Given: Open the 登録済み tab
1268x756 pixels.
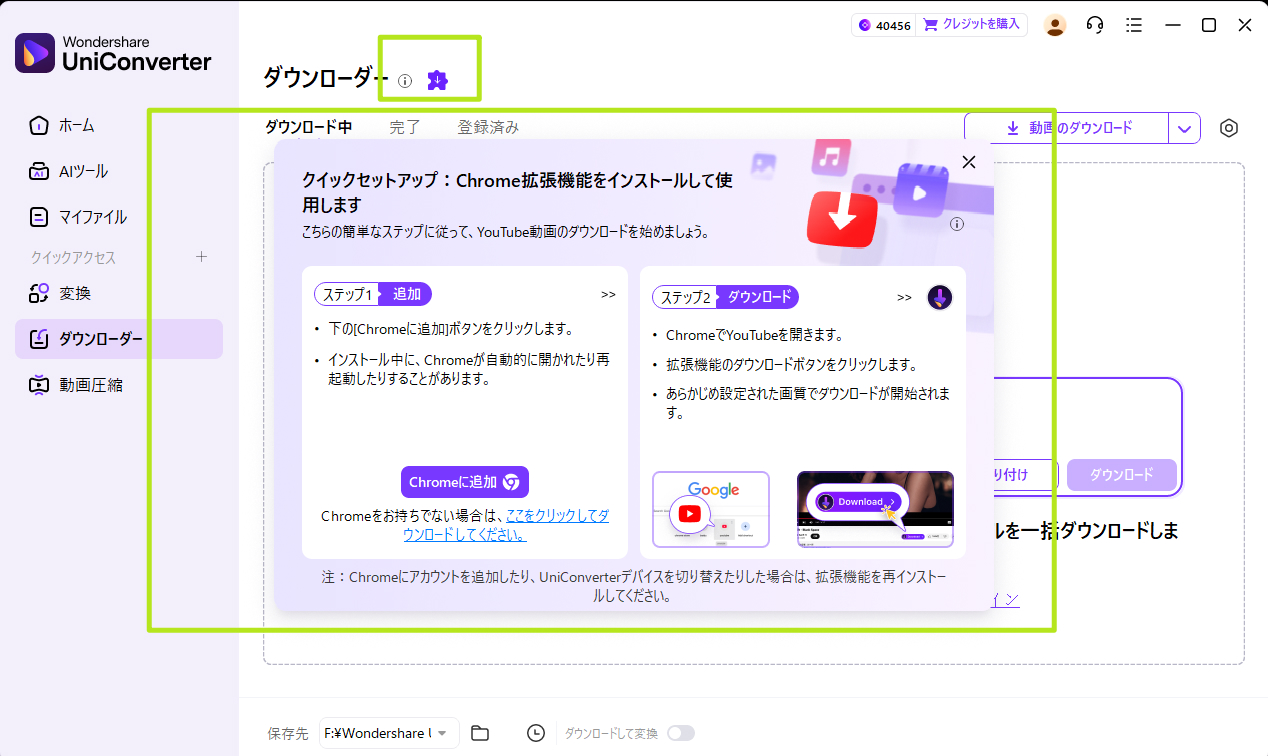Looking at the screenshot, I should click(x=488, y=127).
